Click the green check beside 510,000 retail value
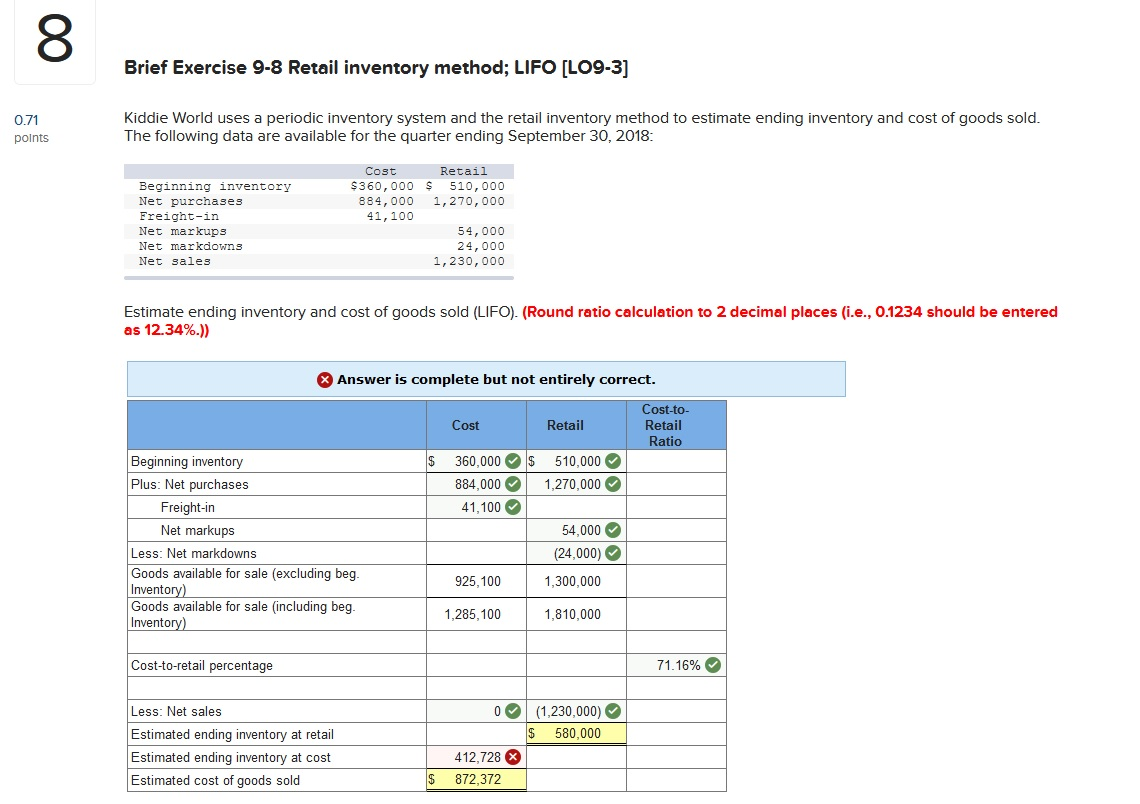 pos(613,462)
